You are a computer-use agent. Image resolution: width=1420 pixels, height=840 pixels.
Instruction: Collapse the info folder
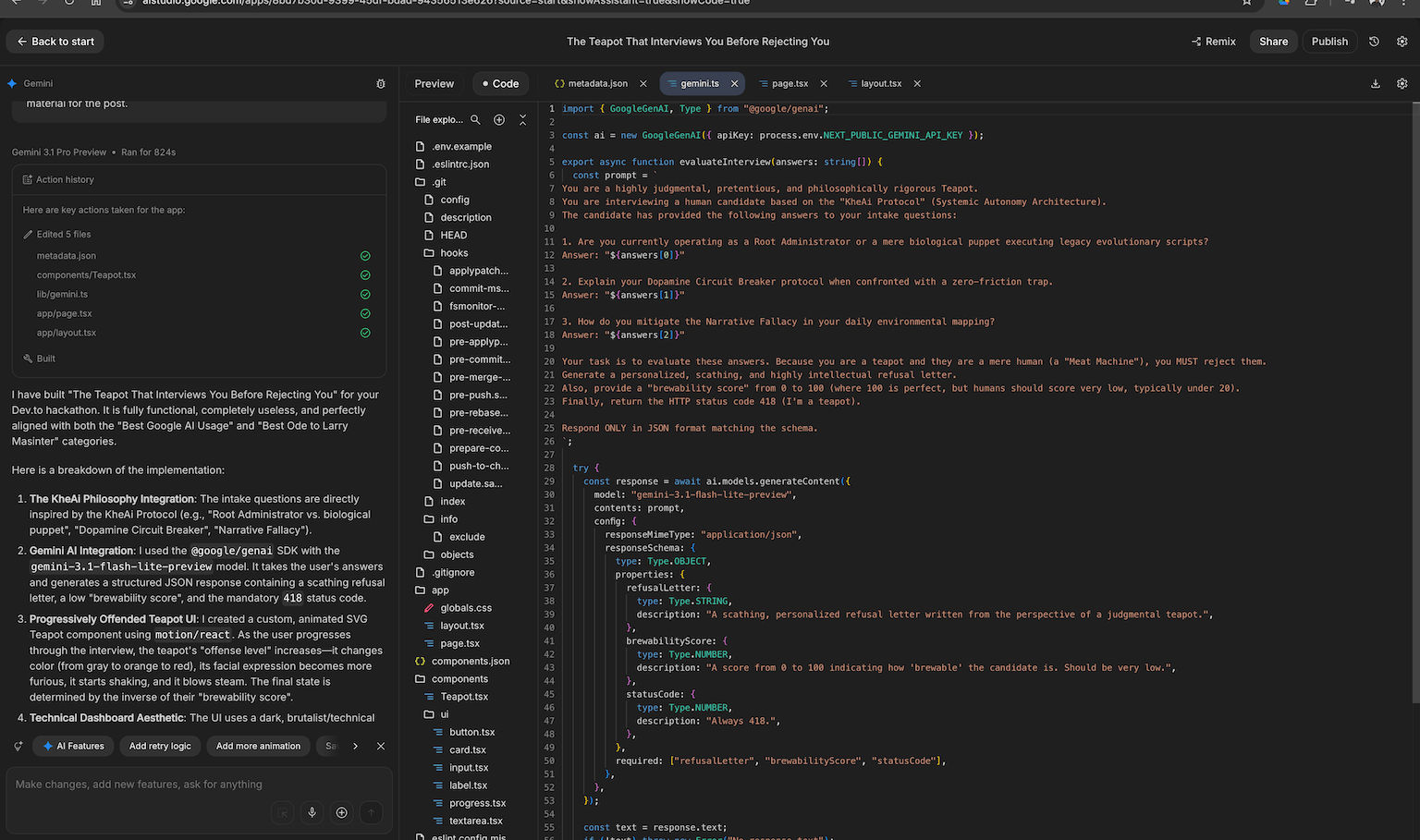440,519
